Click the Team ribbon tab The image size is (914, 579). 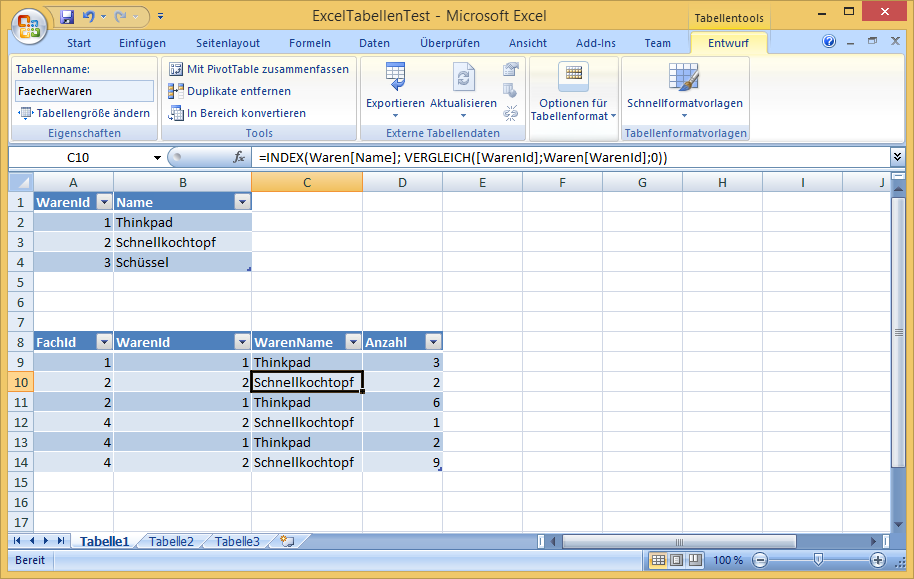point(658,43)
